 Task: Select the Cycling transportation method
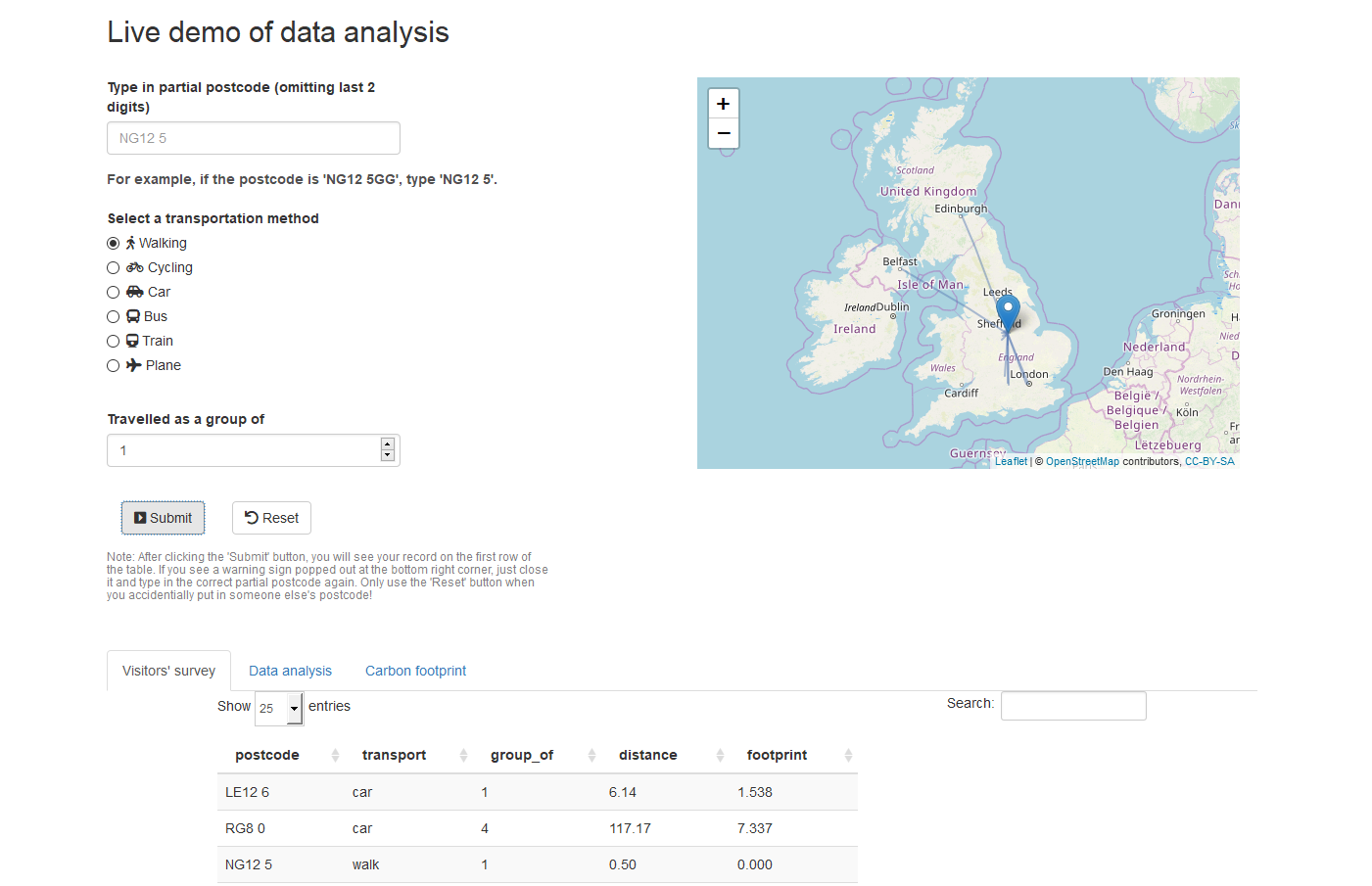(113, 266)
